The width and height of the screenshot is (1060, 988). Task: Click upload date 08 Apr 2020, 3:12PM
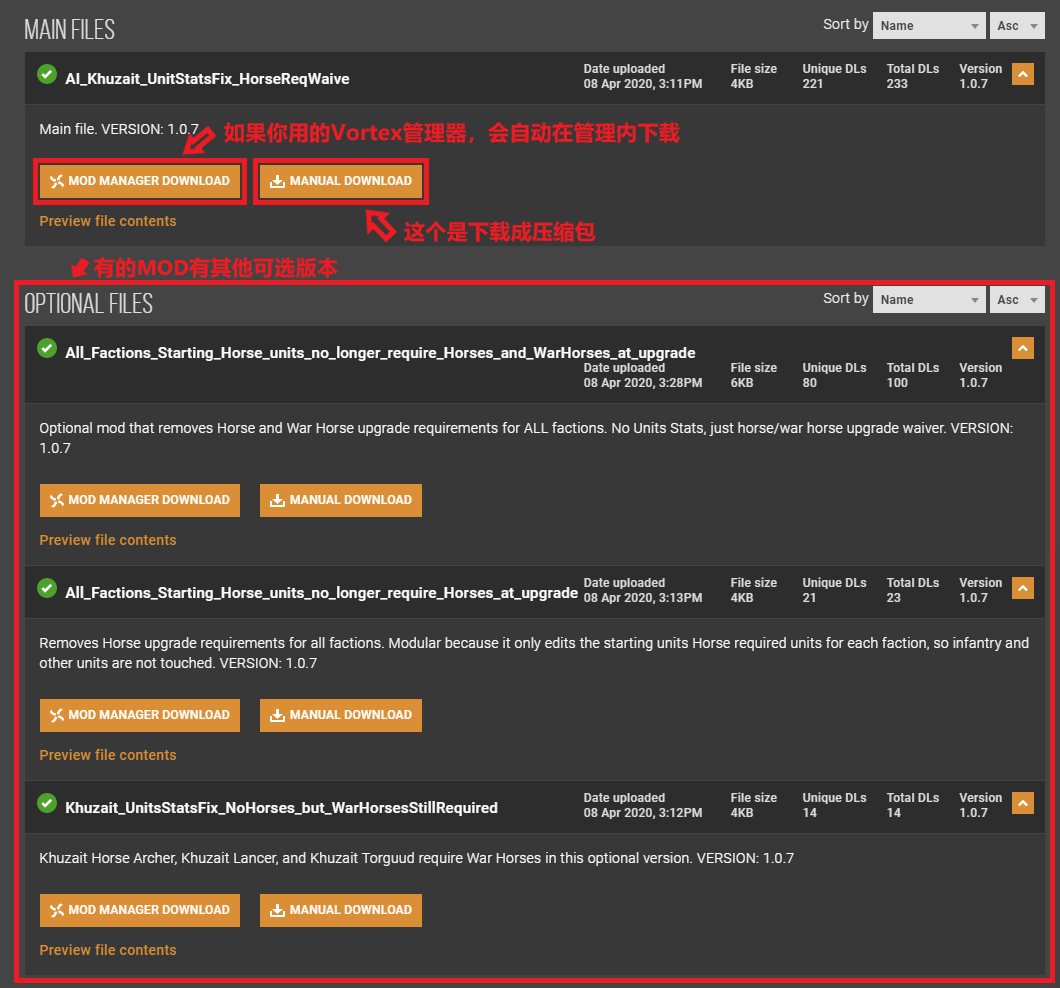pos(643,813)
